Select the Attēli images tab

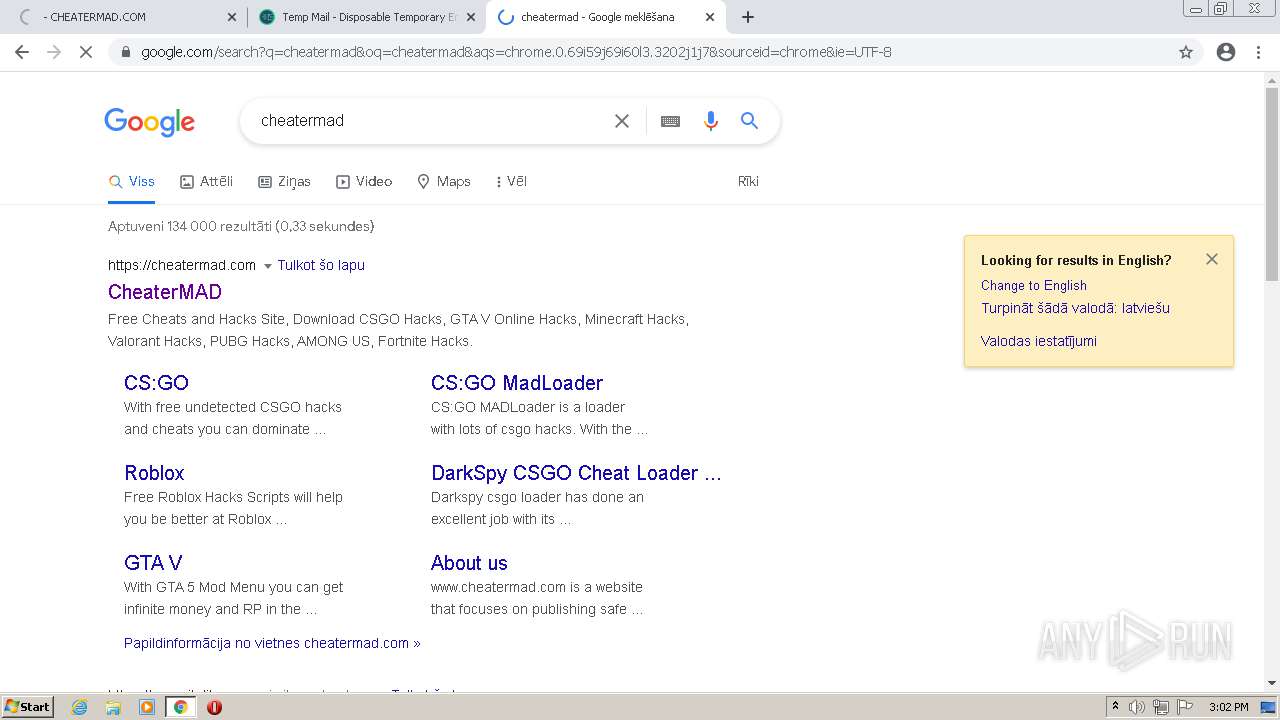click(206, 181)
